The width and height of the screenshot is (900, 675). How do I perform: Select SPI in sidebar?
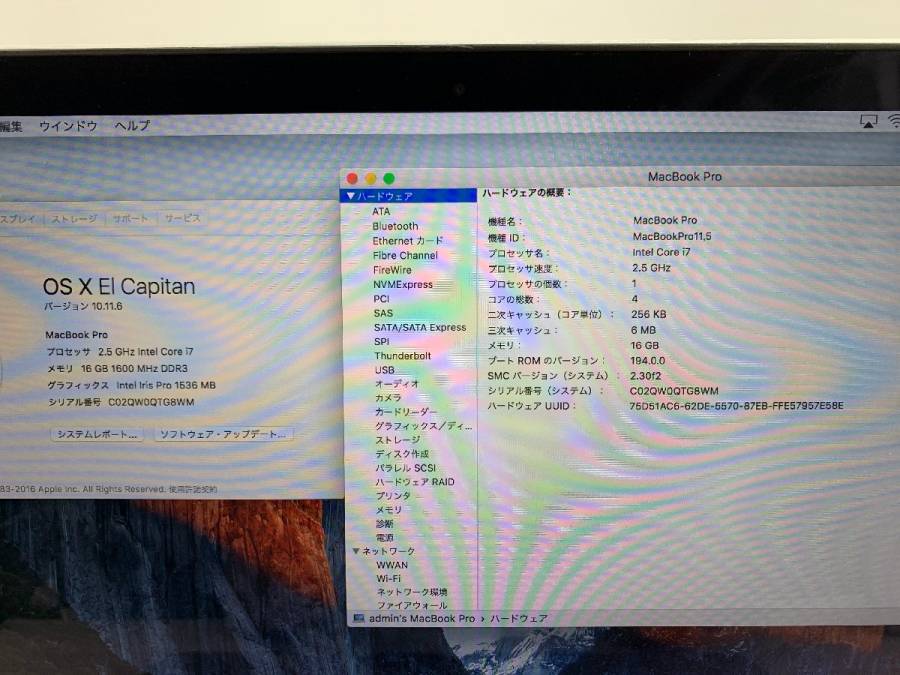[x=382, y=342]
